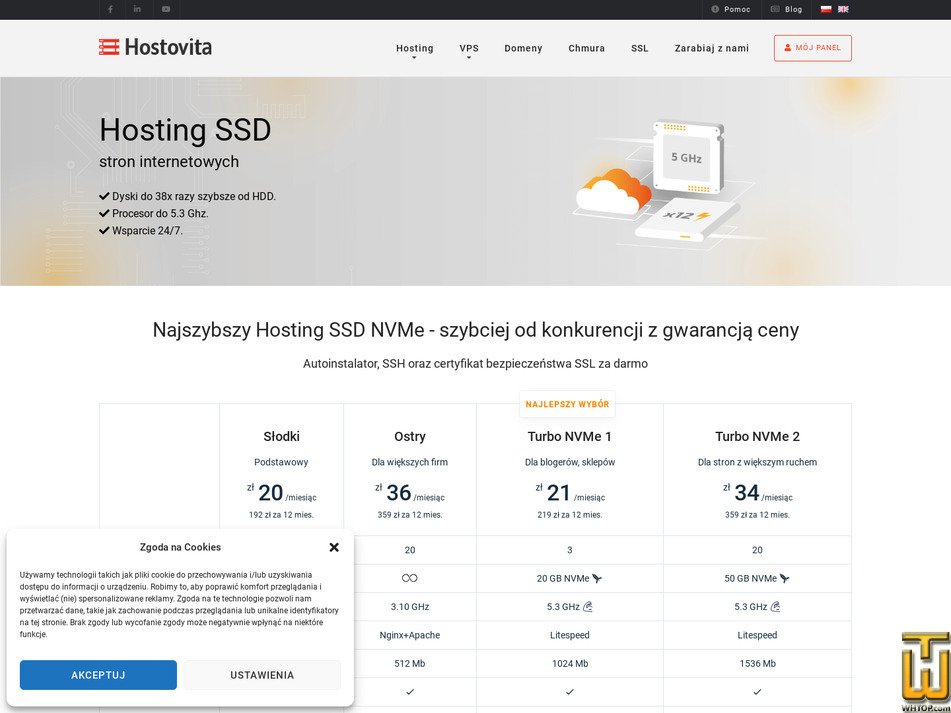Viewport: 951px width, 713px height.
Task: Click the NAJLEPSZY WYBÓR badge
Action: (567, 404)
